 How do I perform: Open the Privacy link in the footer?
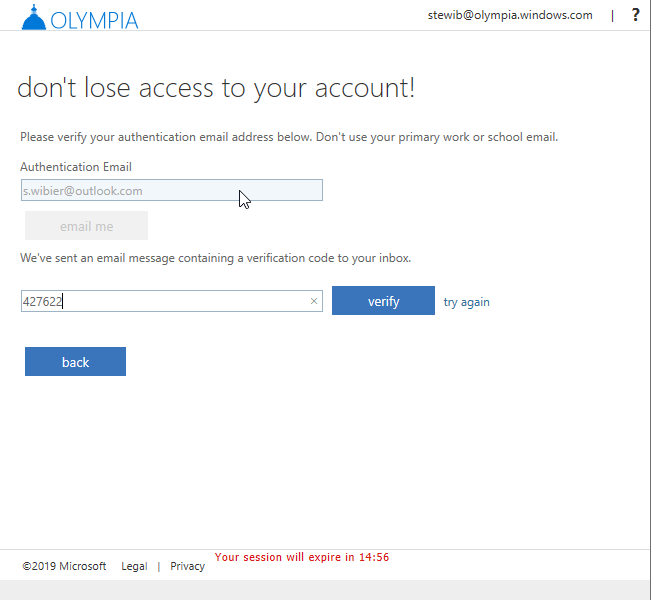187,566
